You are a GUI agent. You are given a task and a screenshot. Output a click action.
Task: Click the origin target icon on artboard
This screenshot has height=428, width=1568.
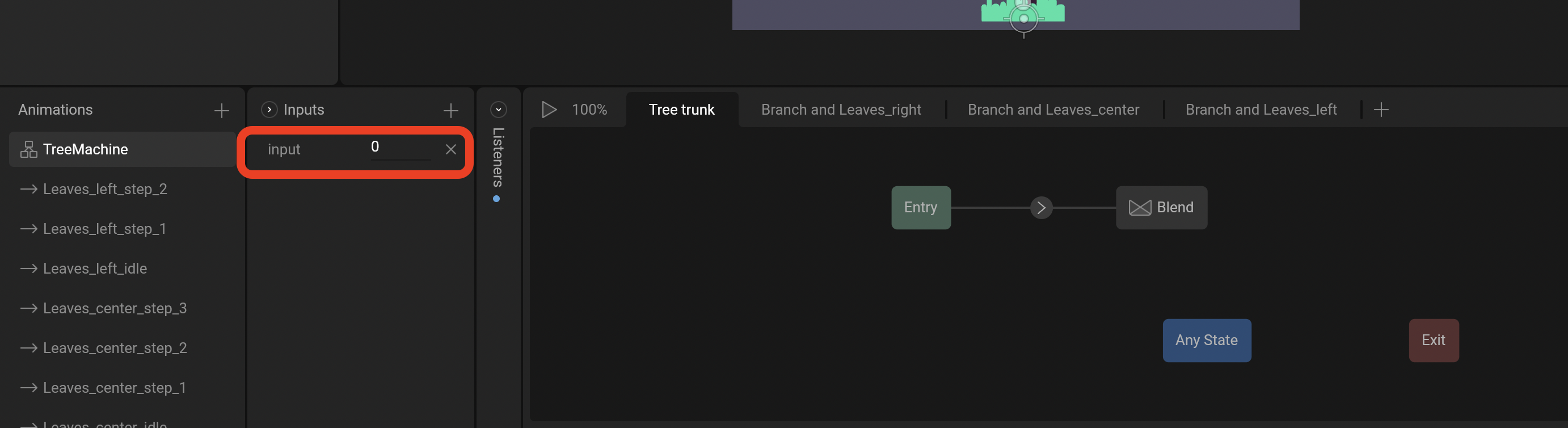pyautogui.click(x=1024, y=18)
